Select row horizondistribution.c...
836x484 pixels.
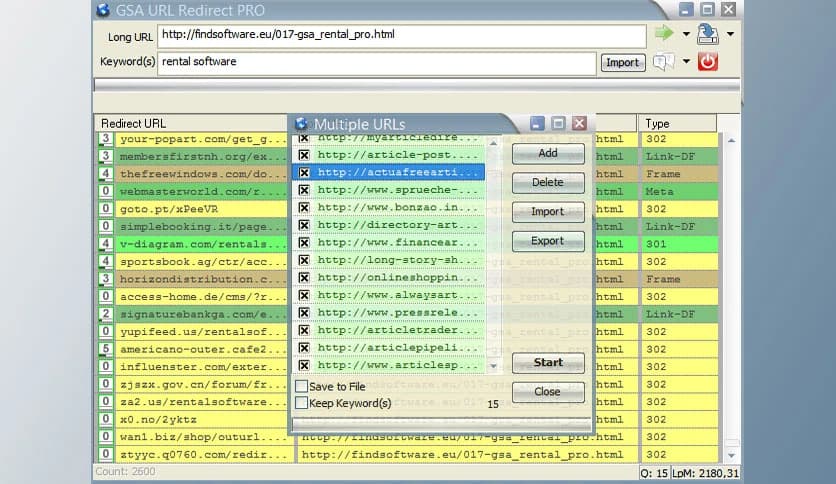click(203, 279)
